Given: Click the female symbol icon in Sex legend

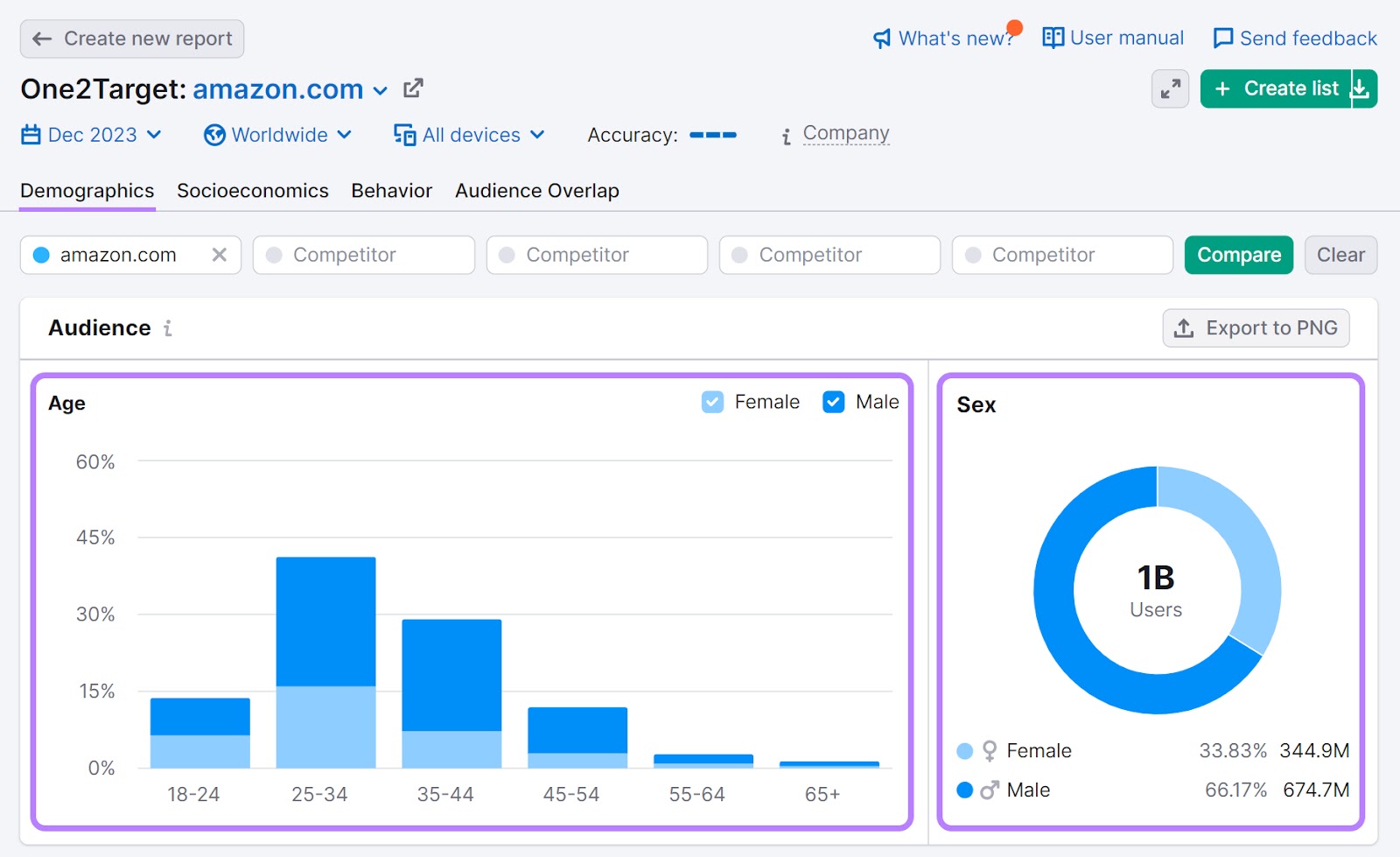Looking at the screenshot, I should (990, 751).
